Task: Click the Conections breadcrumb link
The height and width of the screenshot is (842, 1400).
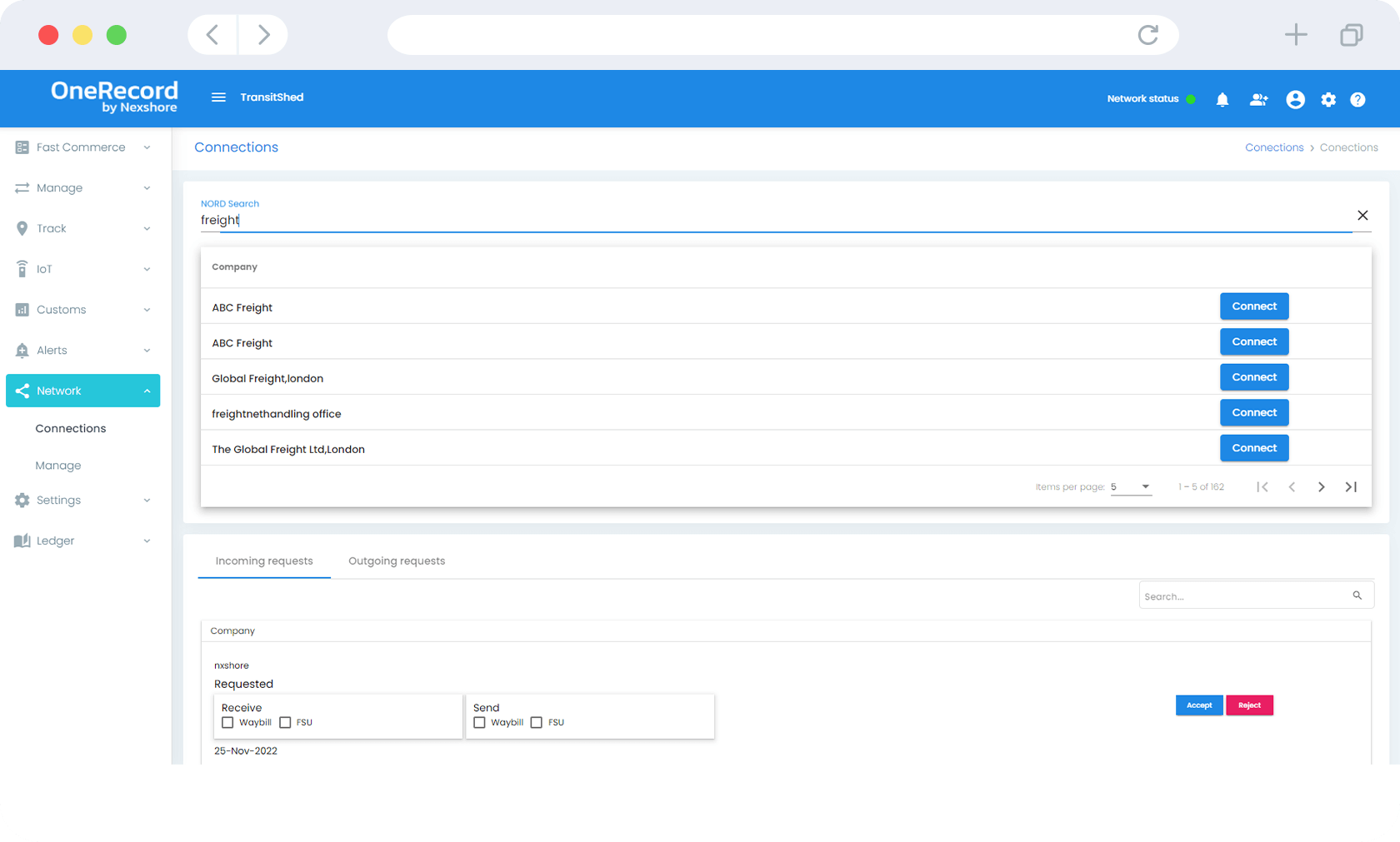Action: pyautogui.click(x=1274, y=147)
